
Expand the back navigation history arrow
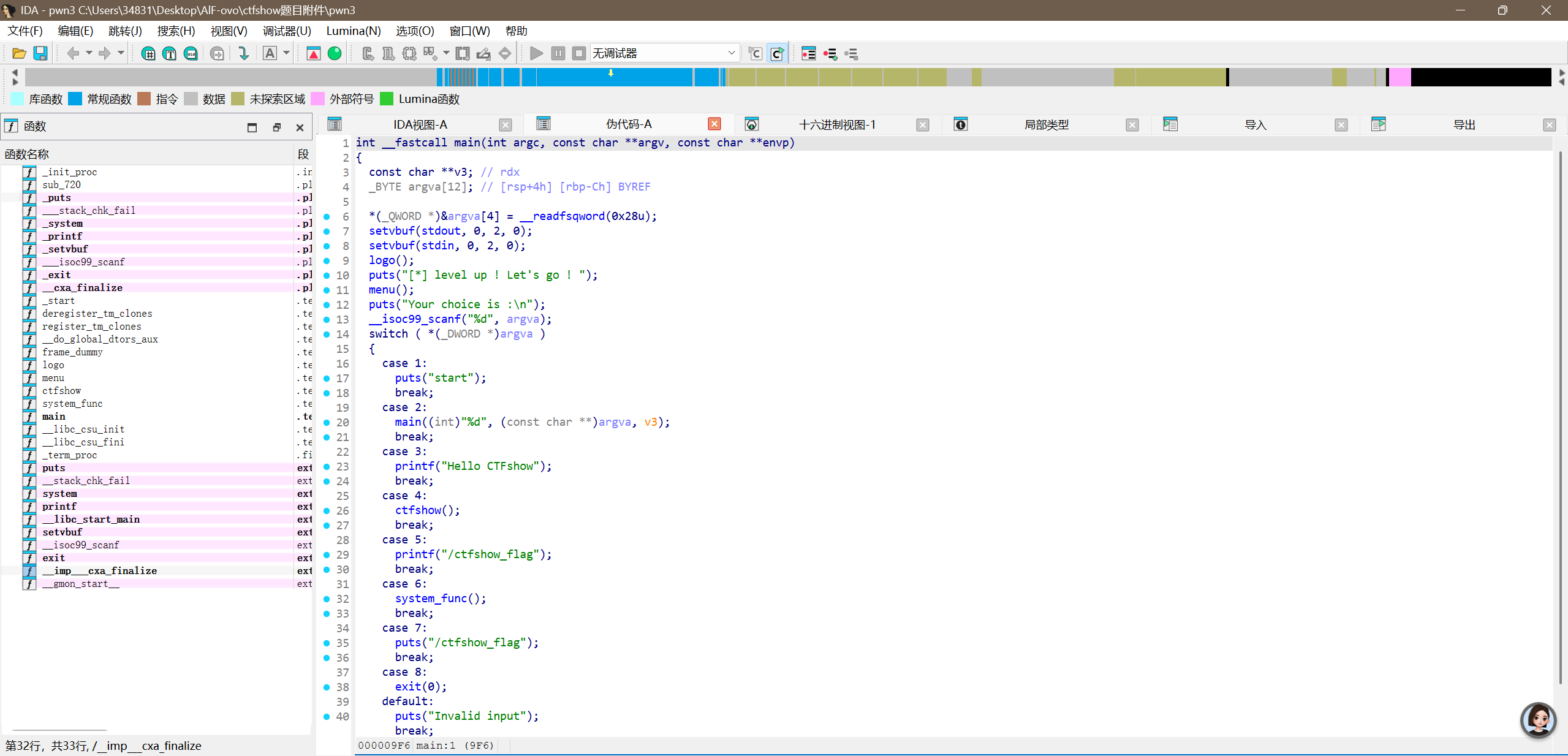[89, 53]
